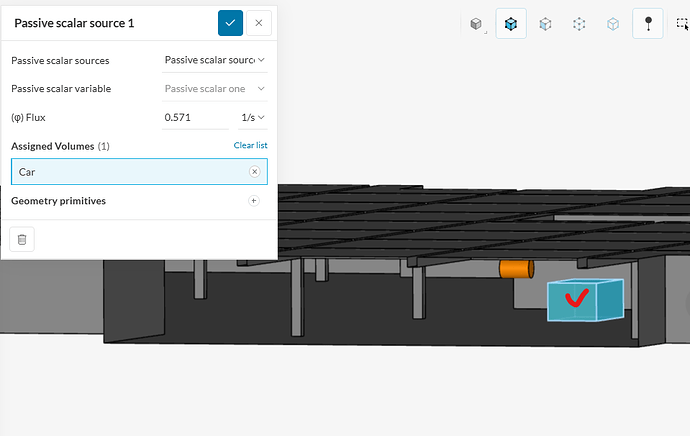Remove Car from assigned volumes

[x=254, y=172]
